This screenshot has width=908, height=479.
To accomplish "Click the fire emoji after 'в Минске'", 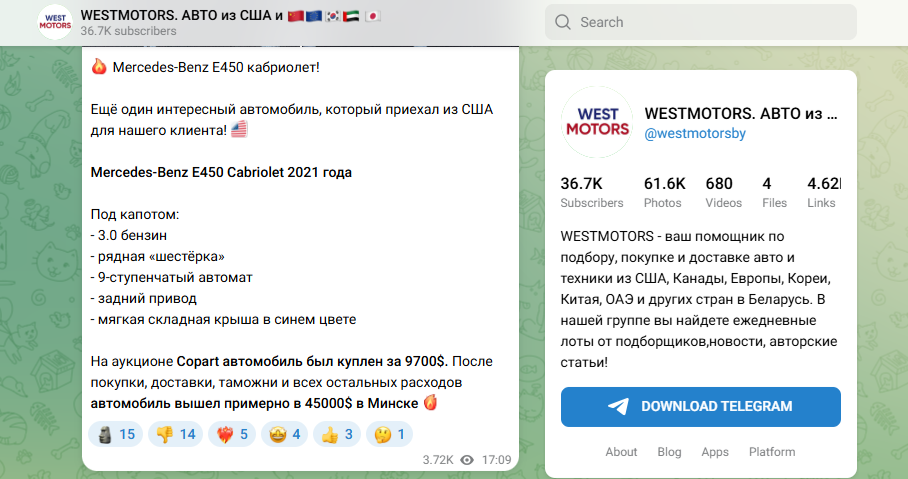I will click(x=430, y=403).
